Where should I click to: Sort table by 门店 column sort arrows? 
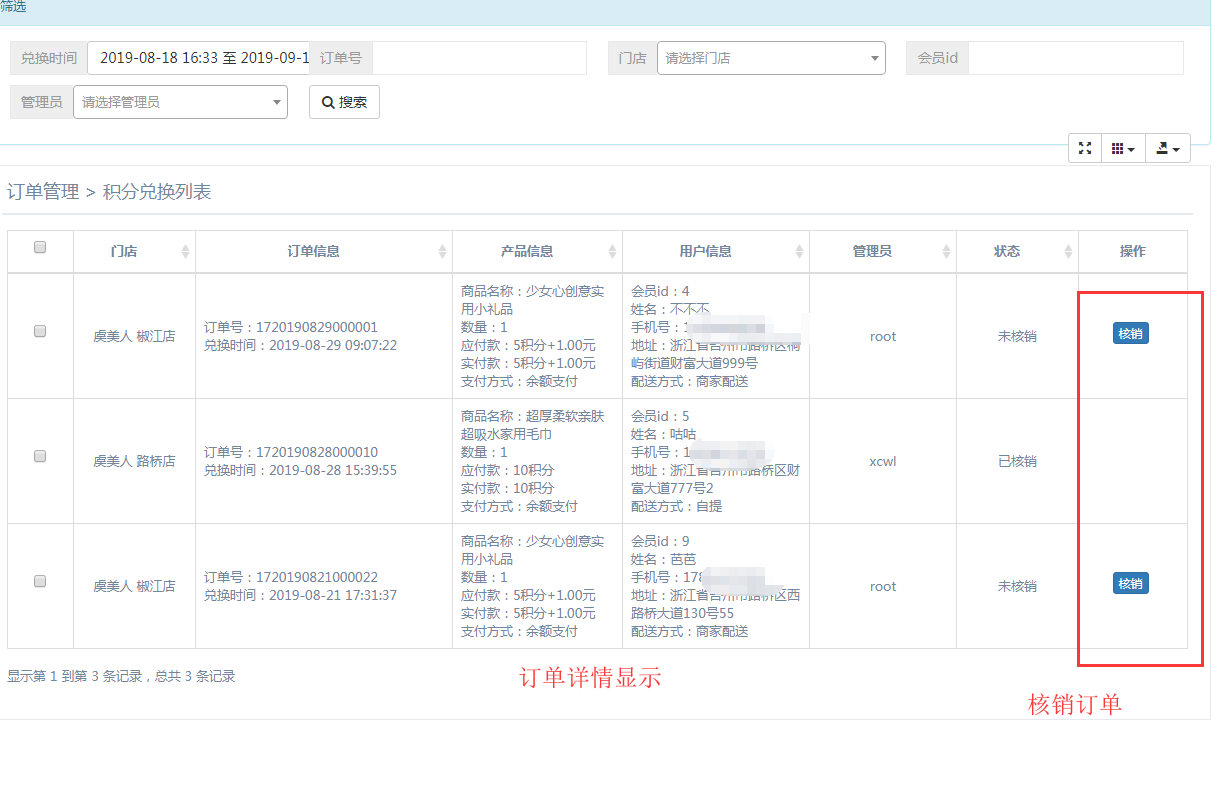tap(185, 252)
